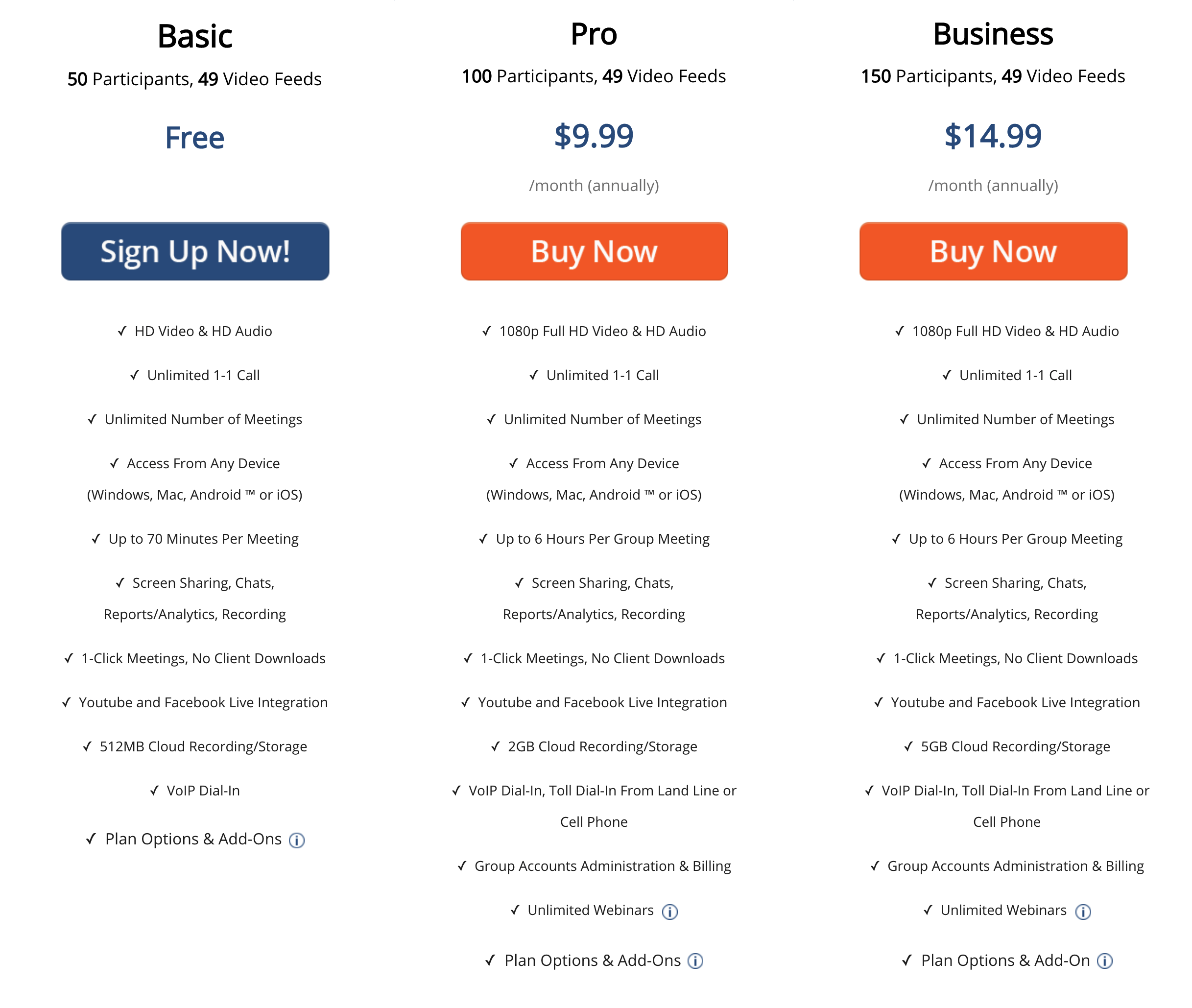Screen dimensions: 1192x1008
Task: Open info icon beside Business Plan Options & Add-On
Action: 1104,961
